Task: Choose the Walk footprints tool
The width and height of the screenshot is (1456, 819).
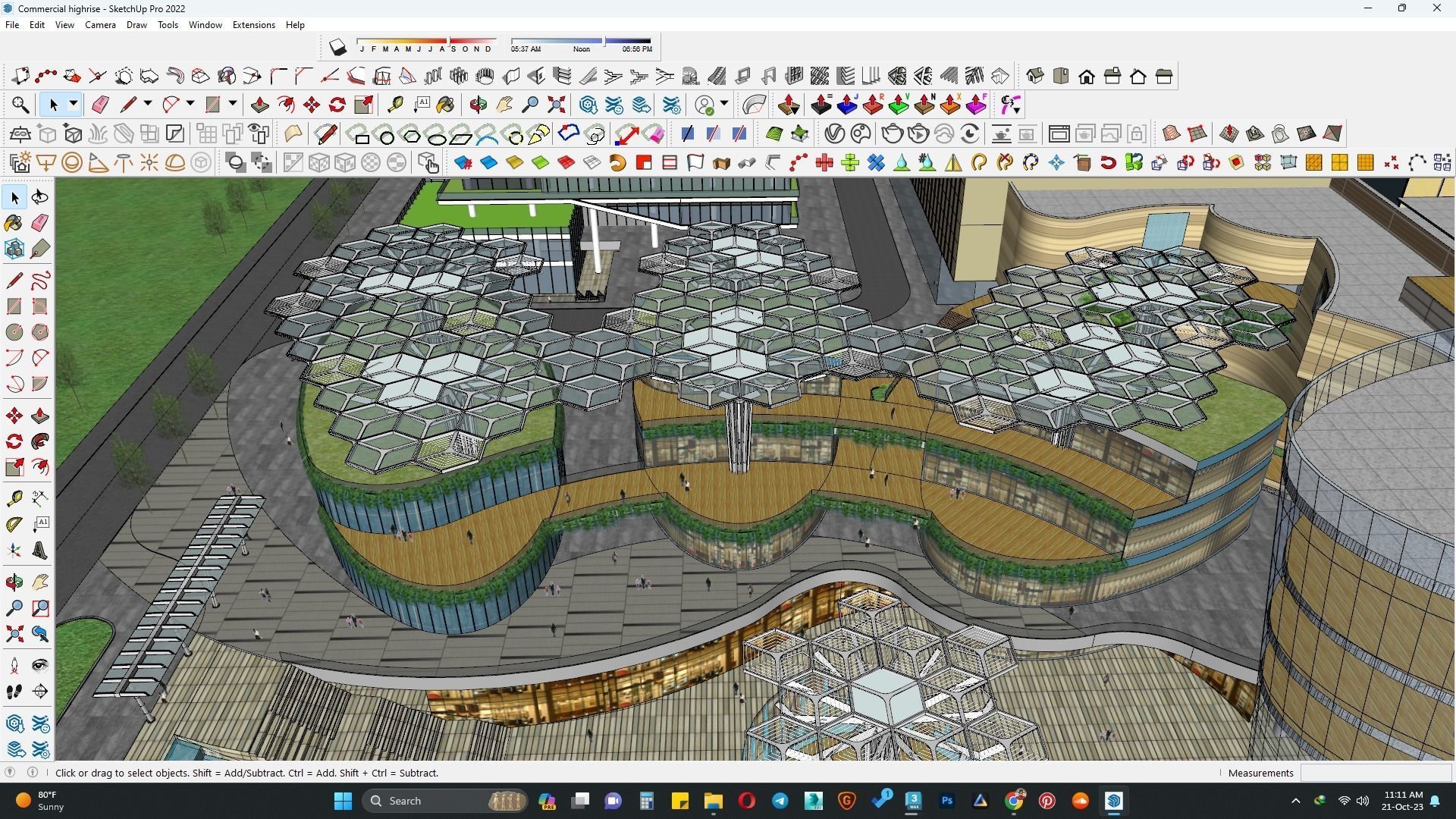Action: tap(14, 692)
